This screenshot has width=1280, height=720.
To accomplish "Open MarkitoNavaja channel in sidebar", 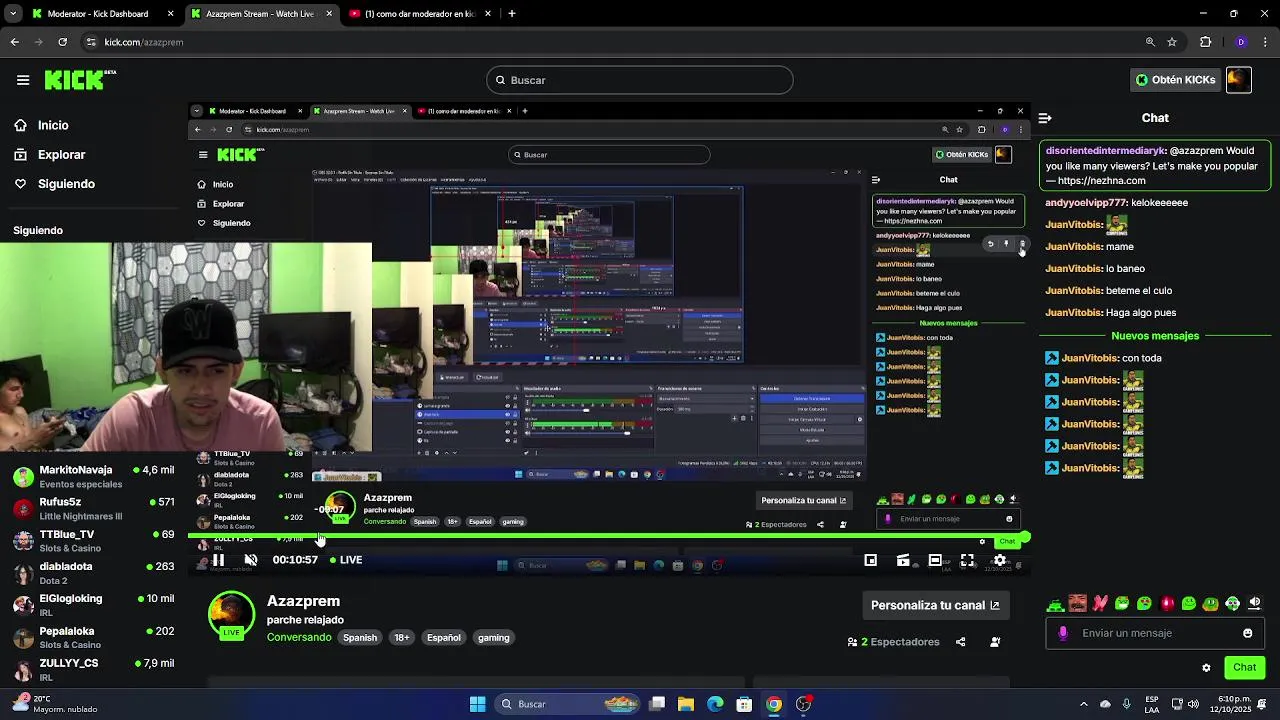I will [93, 476].
